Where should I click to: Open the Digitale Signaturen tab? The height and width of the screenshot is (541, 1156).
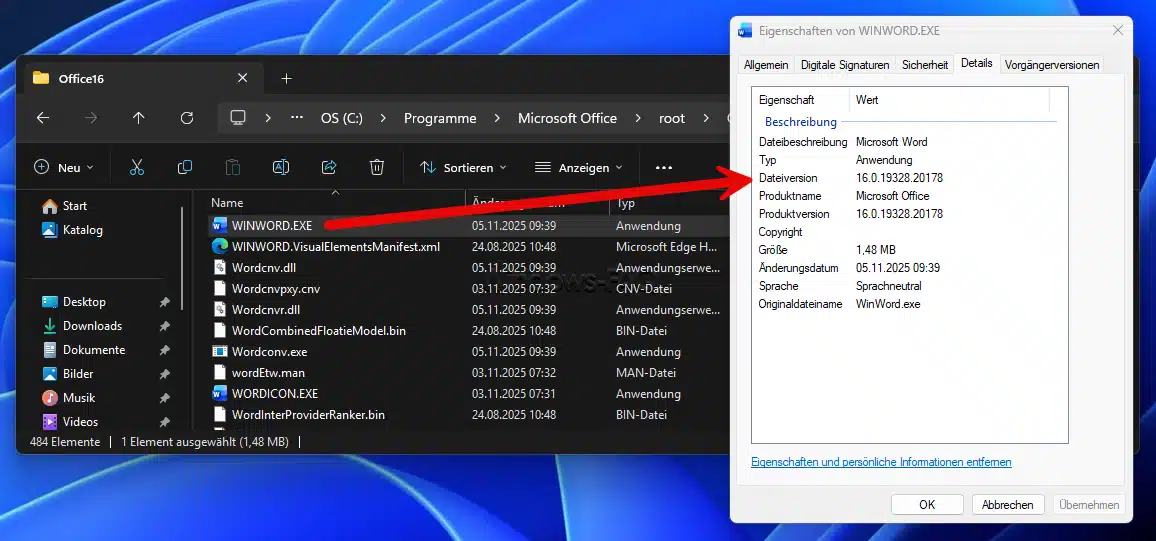click(x=845, y=65)
